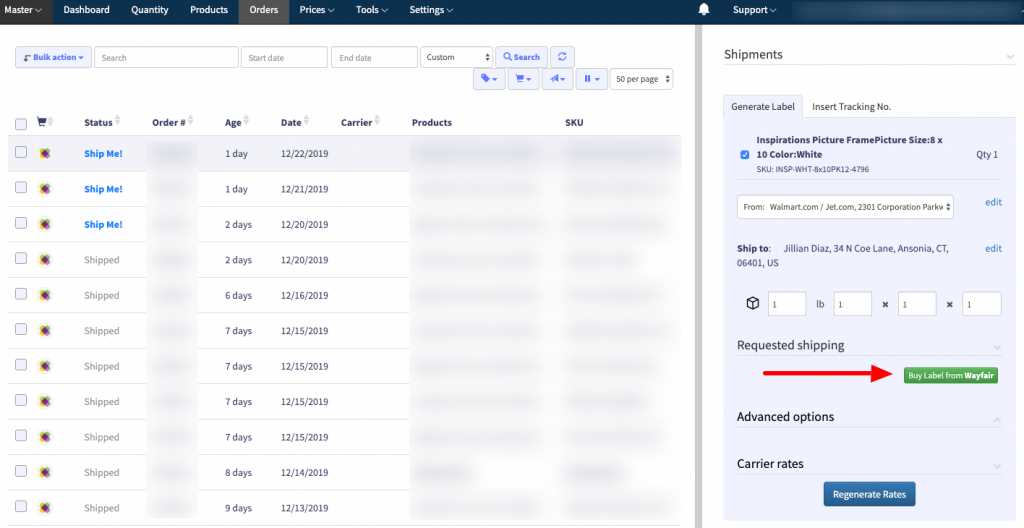Change the 50 per page selector
The height and width of the screenshot is (528, 1024).
coord(641,78)
